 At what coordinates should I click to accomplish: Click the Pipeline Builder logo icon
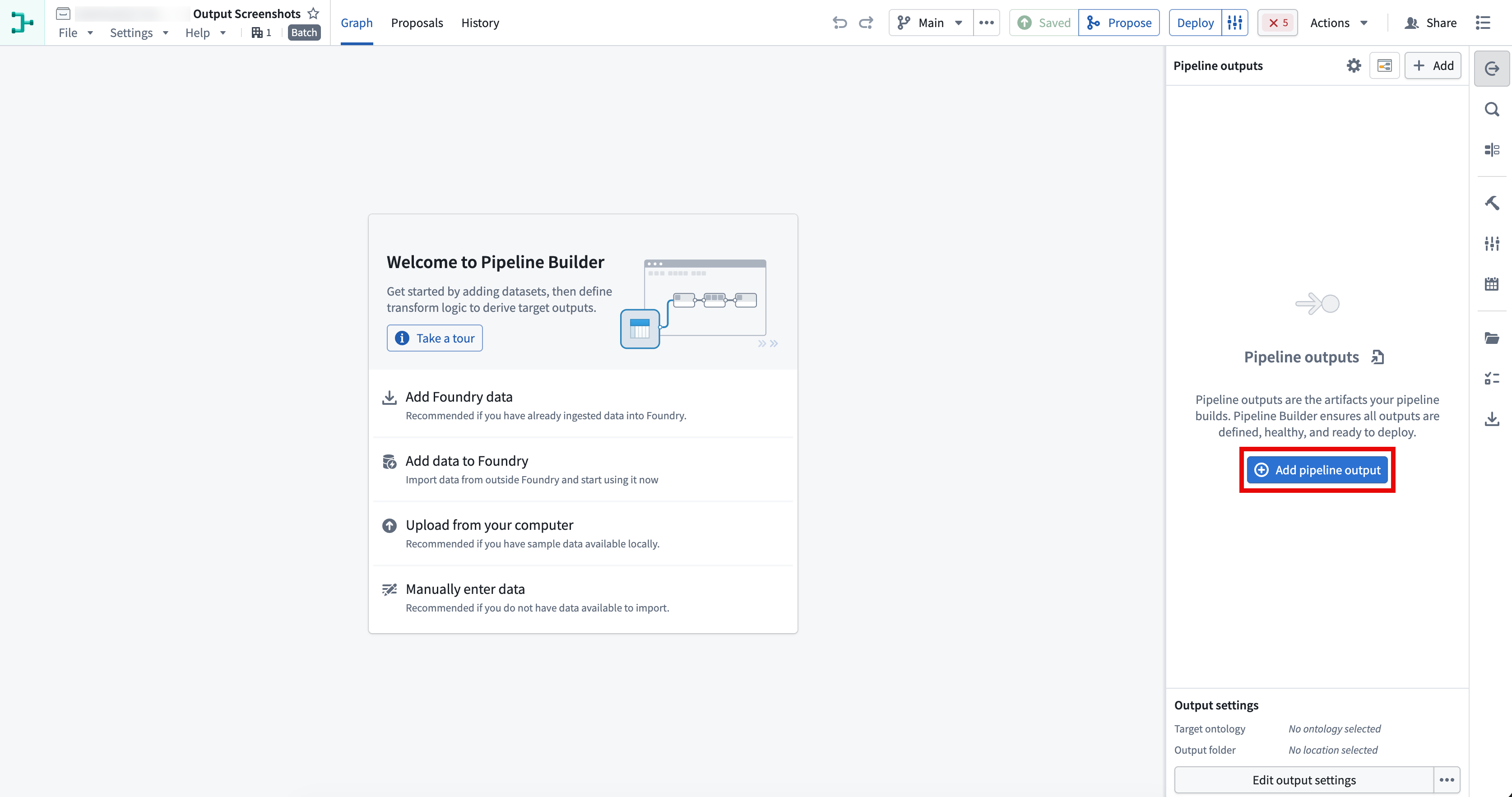tap(22, 22)
